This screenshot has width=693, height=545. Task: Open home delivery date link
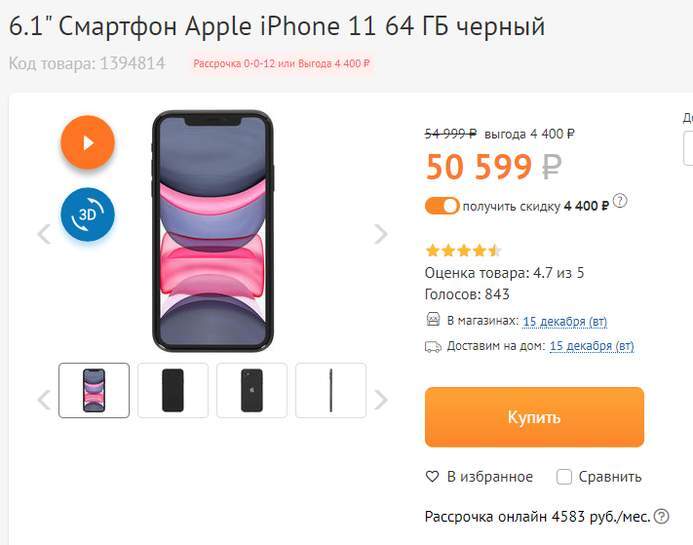coord(592,346)
